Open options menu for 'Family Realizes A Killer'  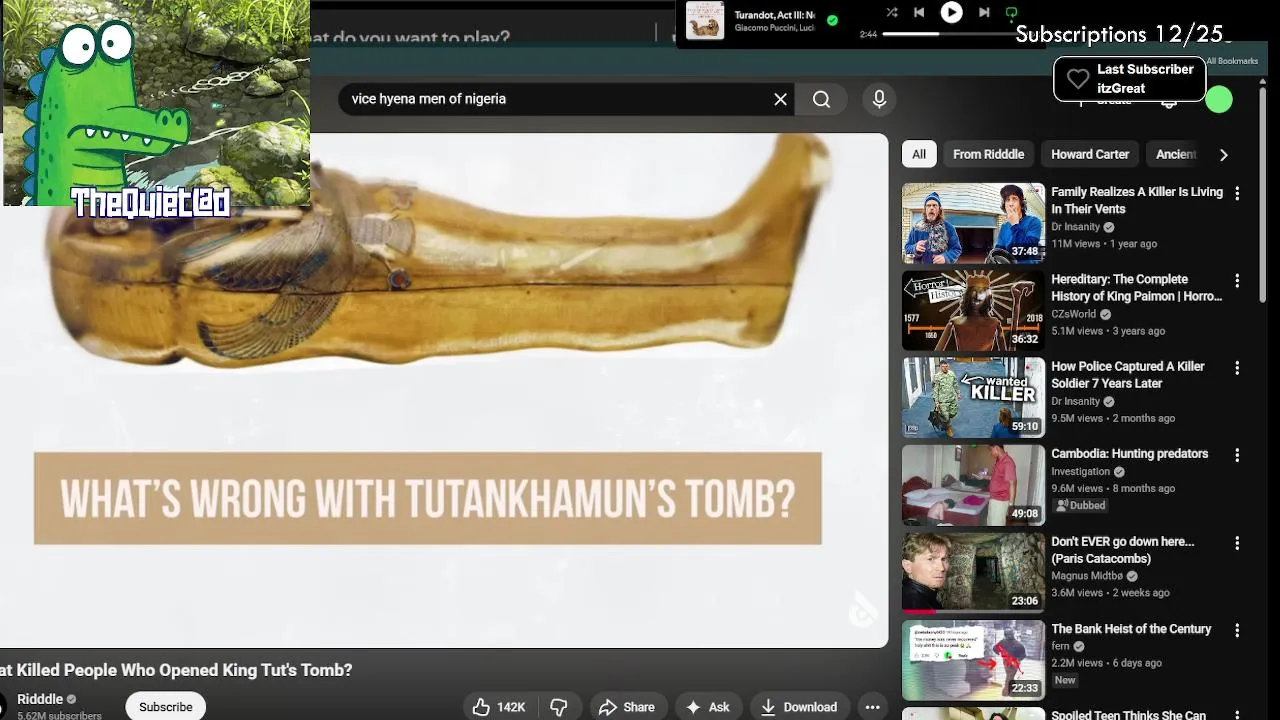click(1237, 193)
